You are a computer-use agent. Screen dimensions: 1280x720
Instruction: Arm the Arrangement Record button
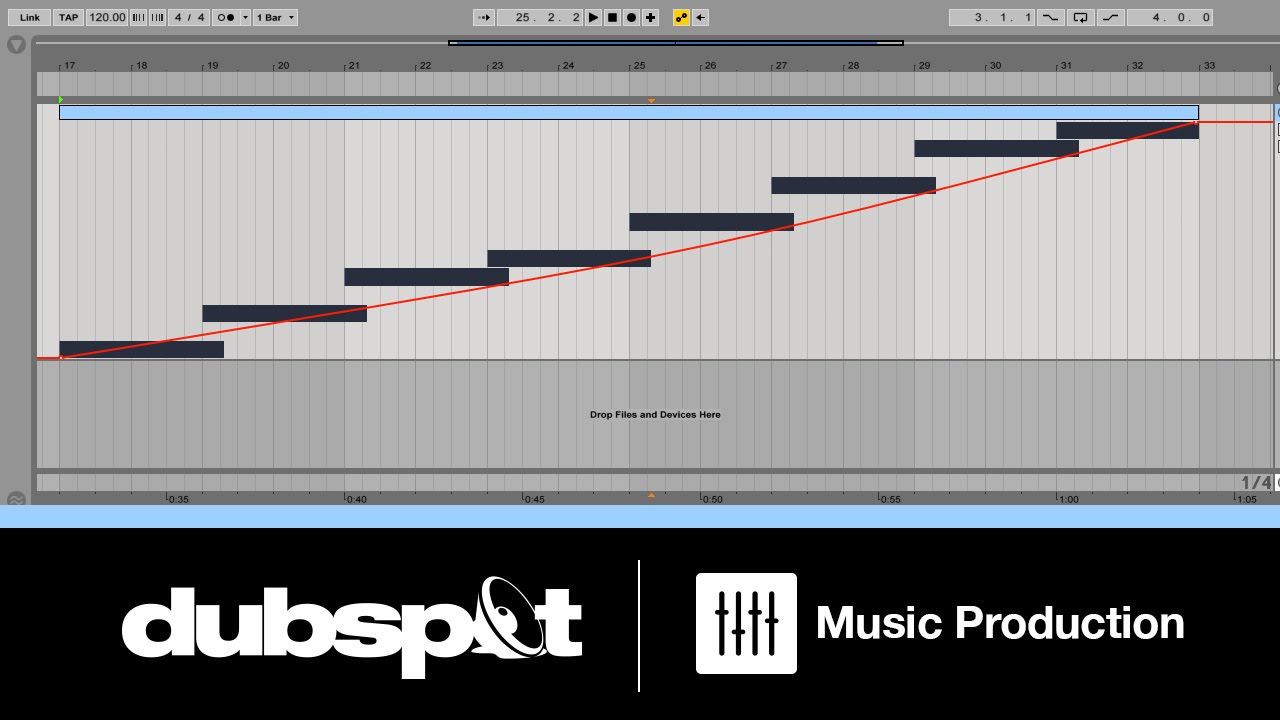pos(632,17)
